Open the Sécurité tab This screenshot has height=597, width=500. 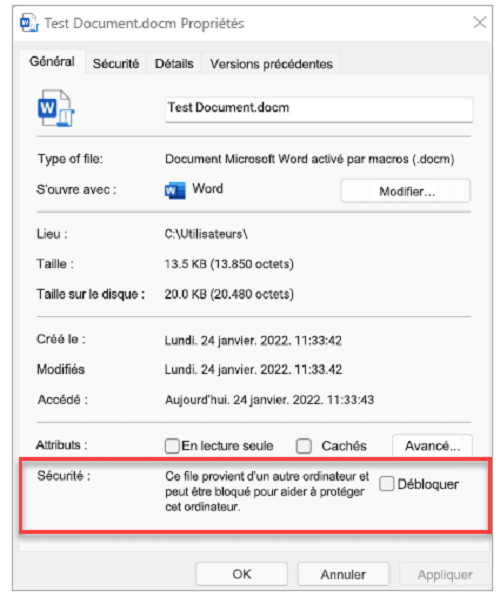pos(116,64)
